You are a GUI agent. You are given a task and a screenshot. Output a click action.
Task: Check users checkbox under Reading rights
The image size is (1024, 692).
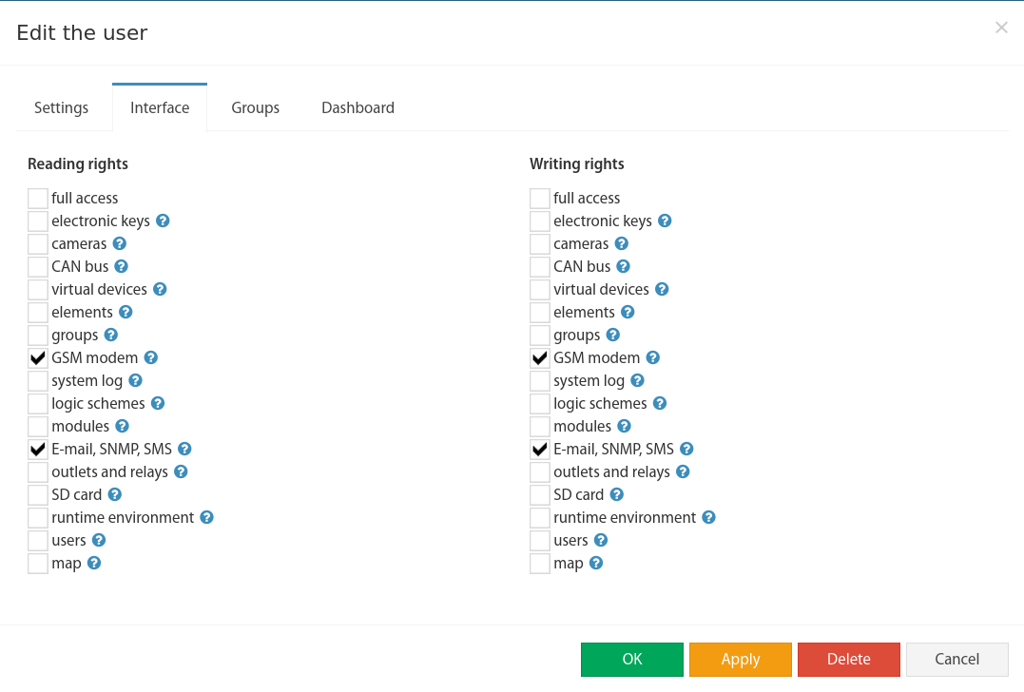click(38, 541)
